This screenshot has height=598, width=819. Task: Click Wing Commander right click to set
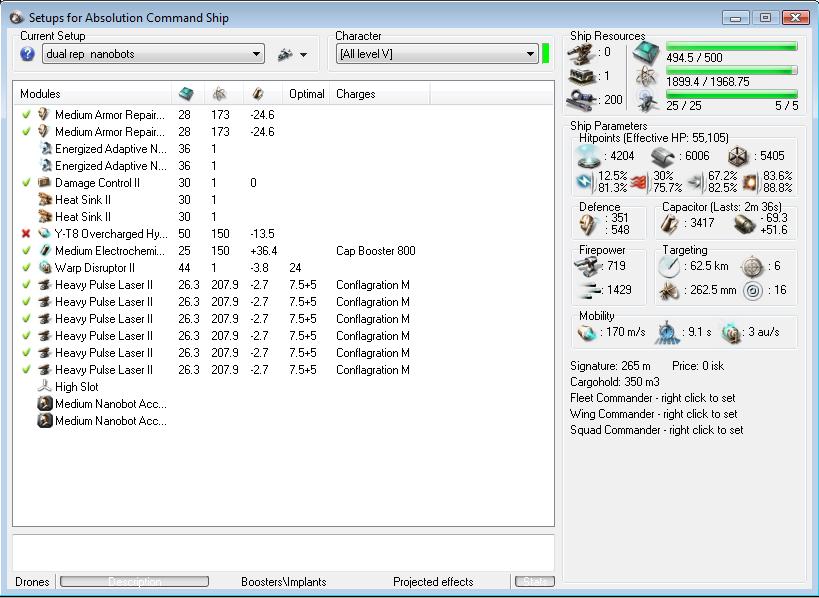653,414
